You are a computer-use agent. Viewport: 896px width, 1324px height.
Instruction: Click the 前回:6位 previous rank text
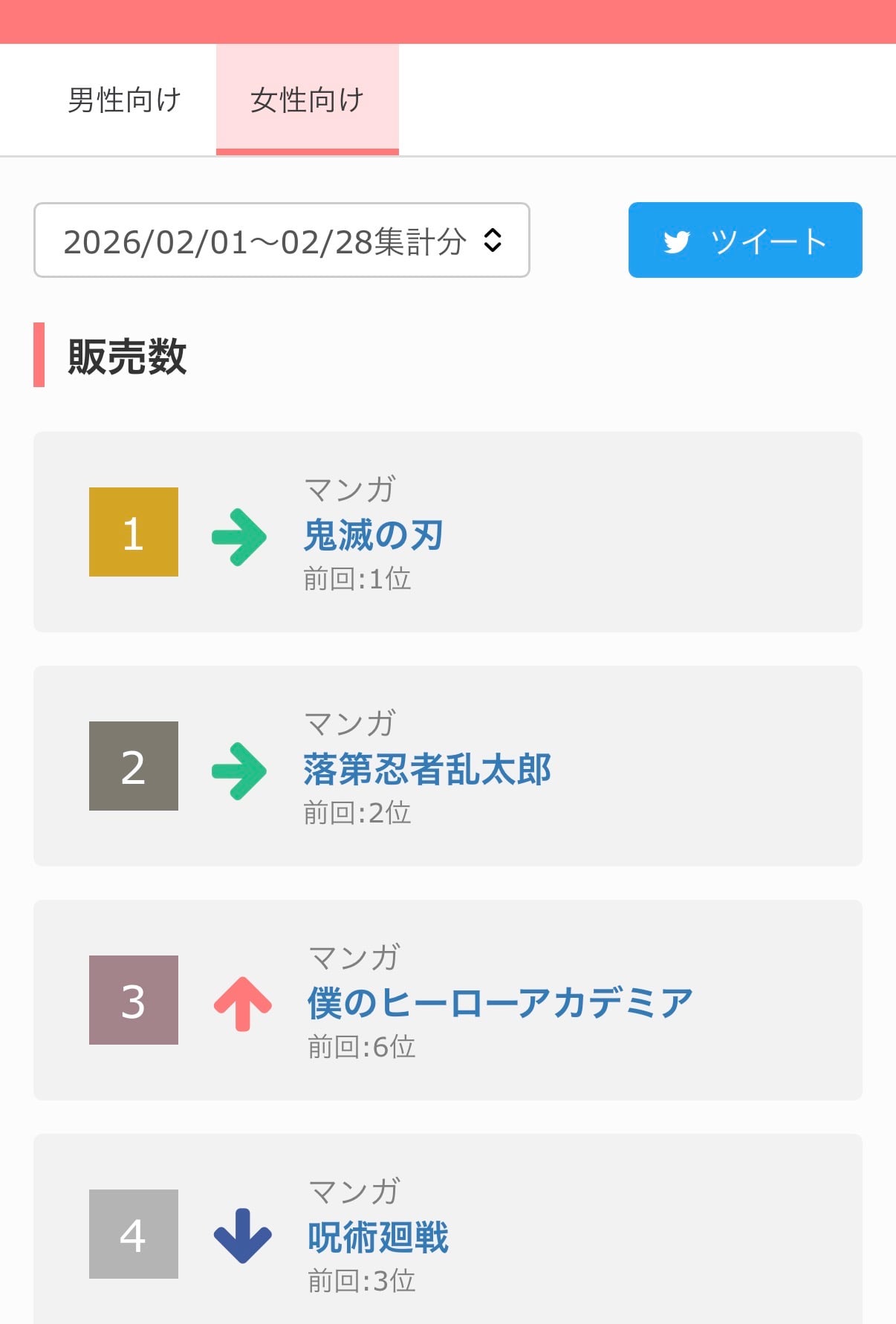click(362, 1047)
